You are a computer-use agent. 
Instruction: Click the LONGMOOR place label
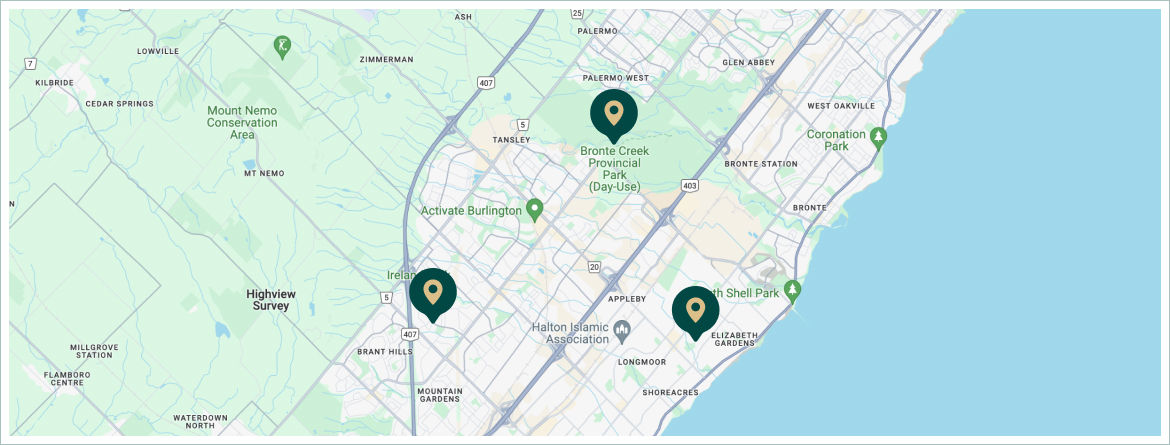tap(642, 362)
